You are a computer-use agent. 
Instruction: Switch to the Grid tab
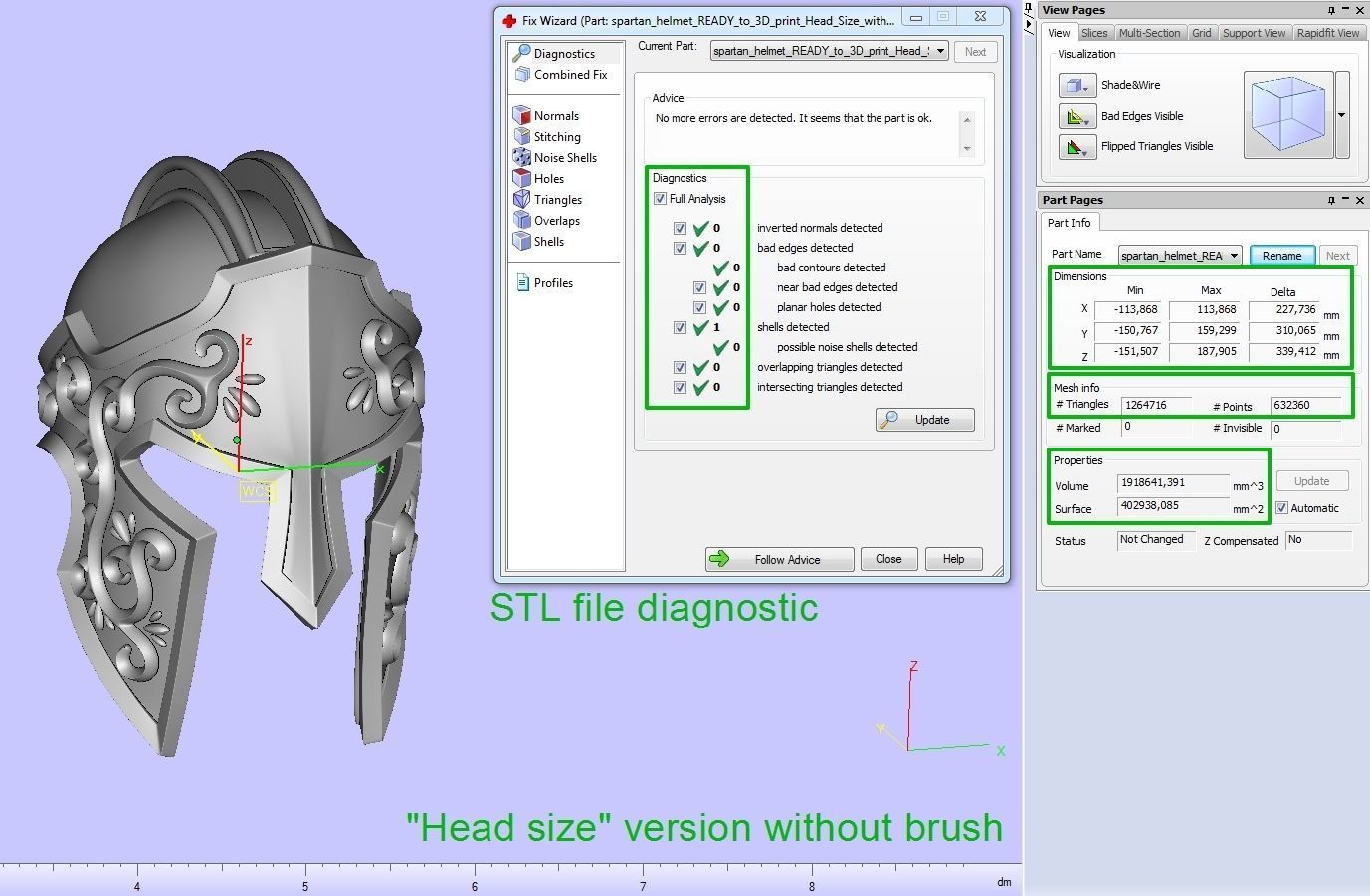[1202, 33]
